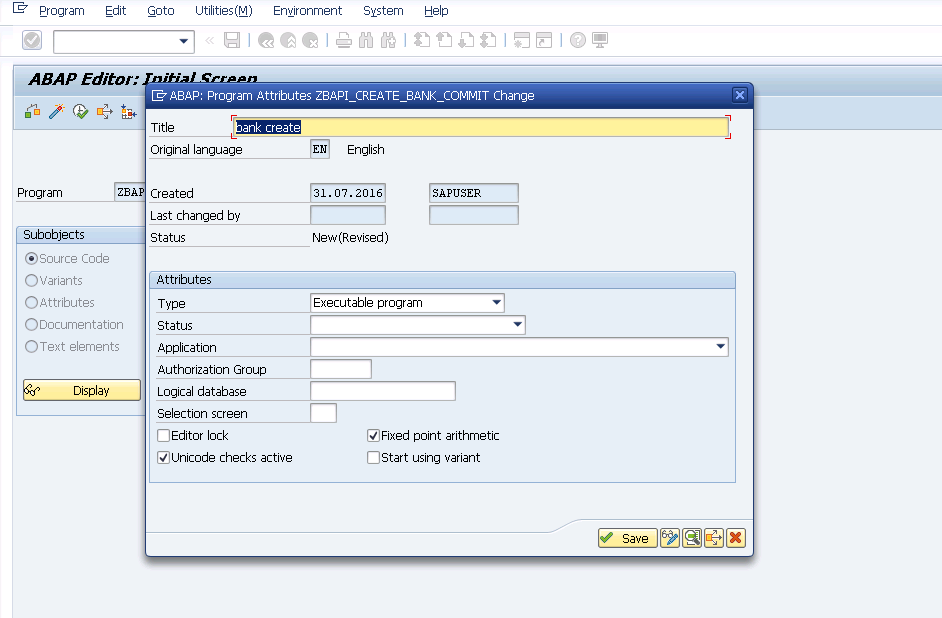
Task: Open the Type dropdown showing Executable program
Action: (494, 302)
